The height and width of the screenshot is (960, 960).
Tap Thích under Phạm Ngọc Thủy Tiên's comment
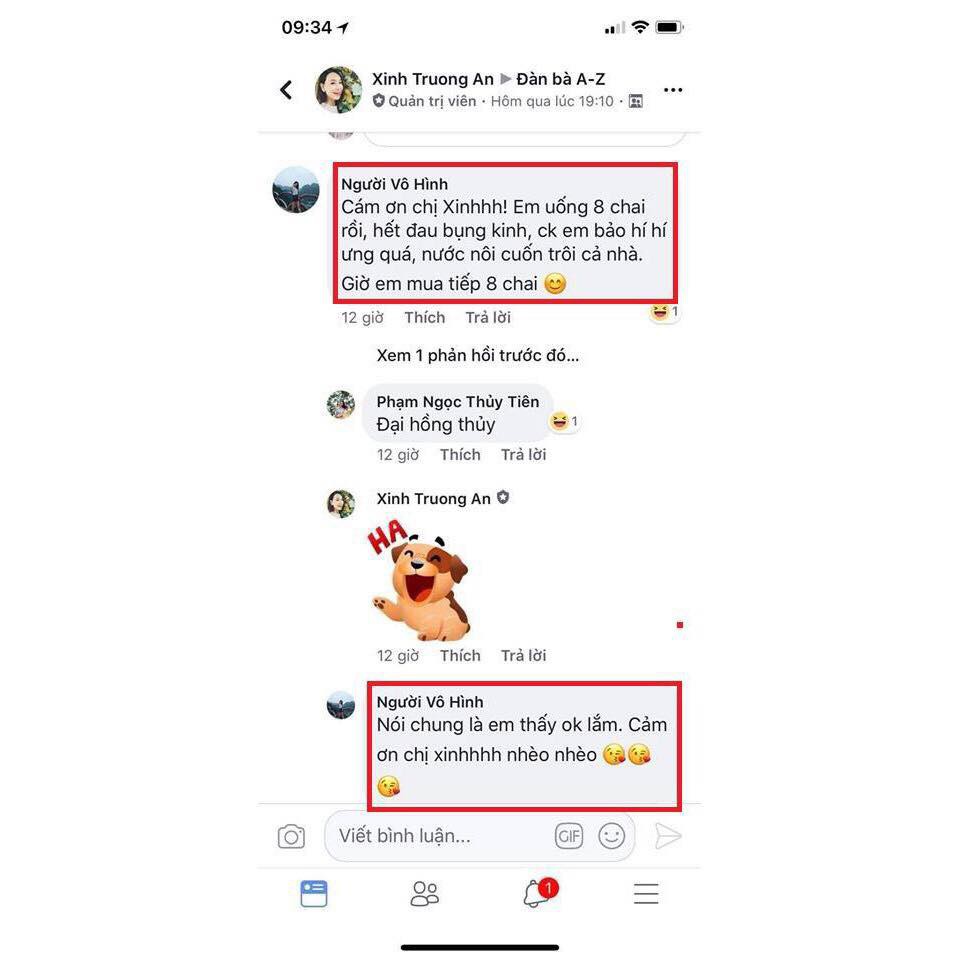click(460, 454)
